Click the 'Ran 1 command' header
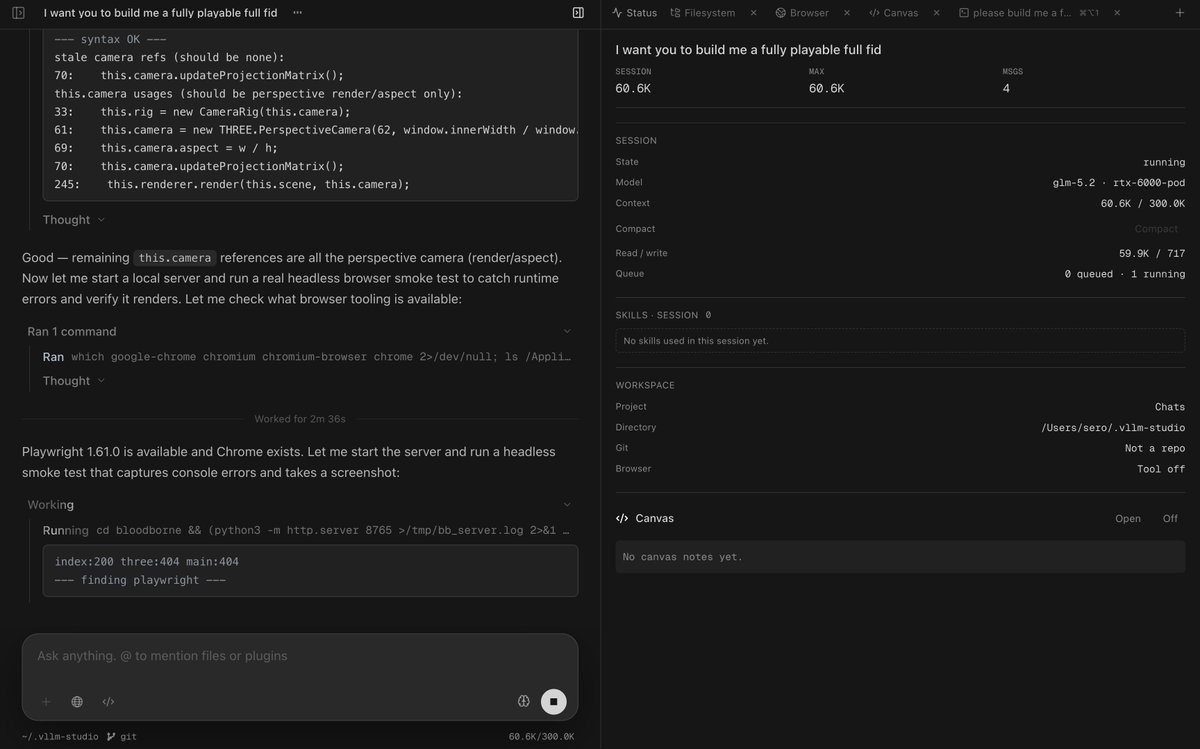This screenshot has height=749, width=1200. click(72, 331)
